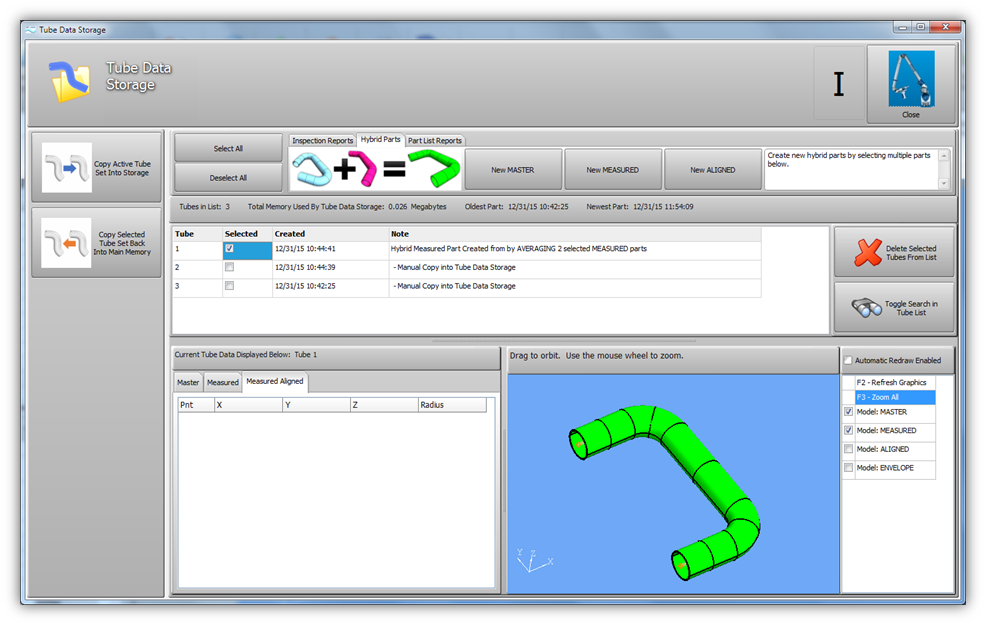
Task: Click the Tube Data Storage folder icon
Action: pos(72,80)
